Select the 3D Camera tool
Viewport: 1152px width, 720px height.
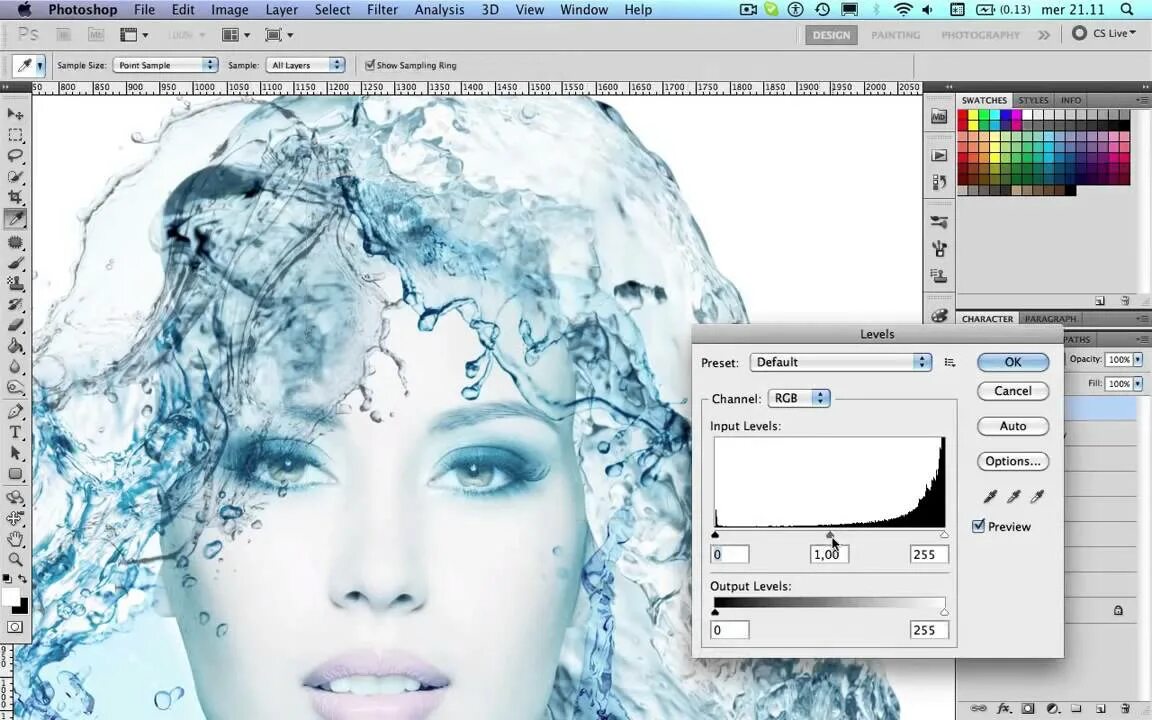15,518
